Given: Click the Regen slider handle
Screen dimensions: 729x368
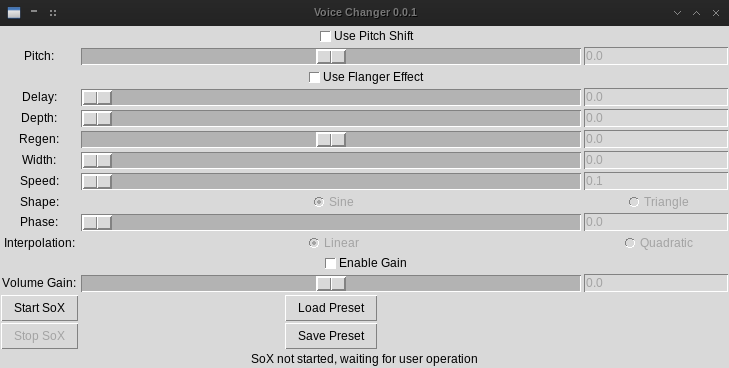Looking at the screenshot, I should coord(331,139).
